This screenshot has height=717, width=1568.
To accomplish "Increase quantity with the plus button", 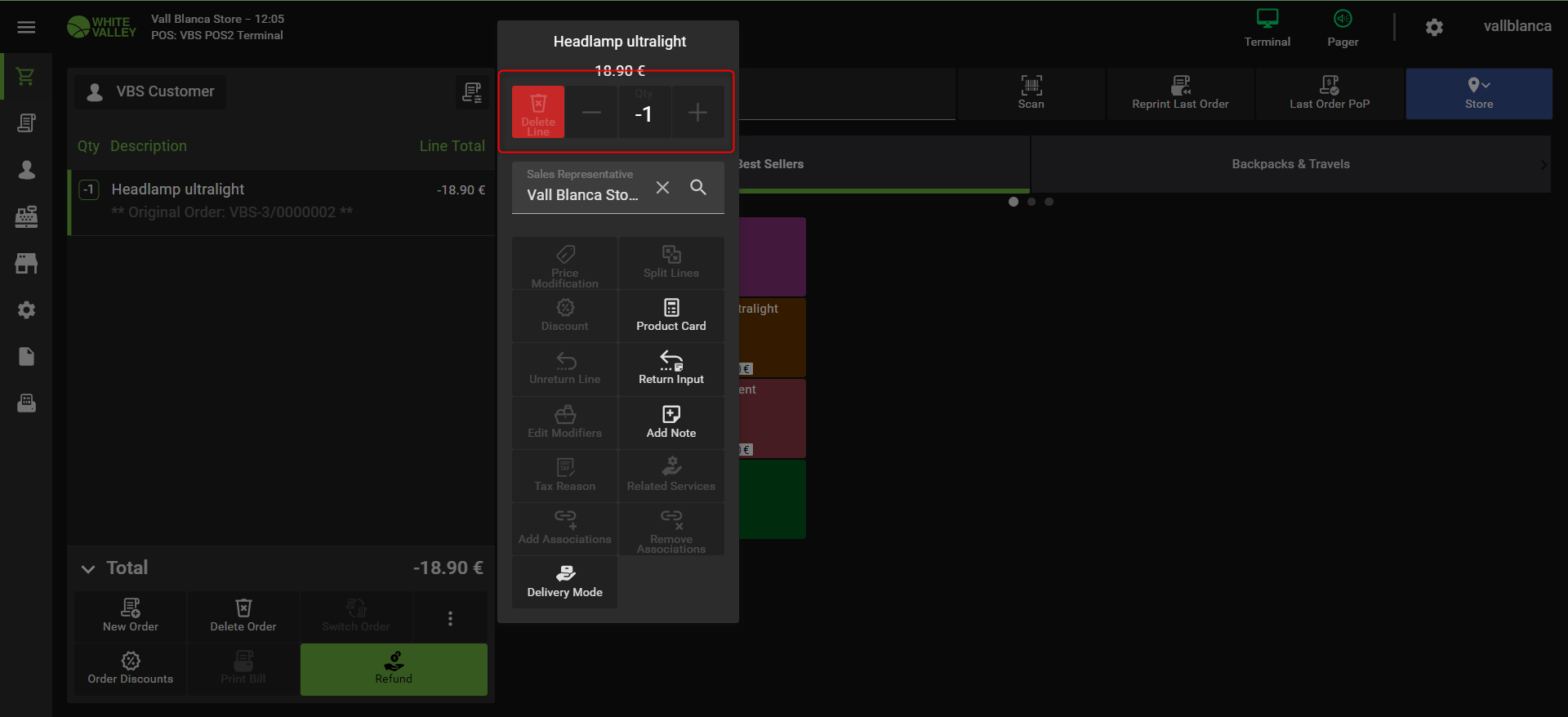I will [697, 113].
